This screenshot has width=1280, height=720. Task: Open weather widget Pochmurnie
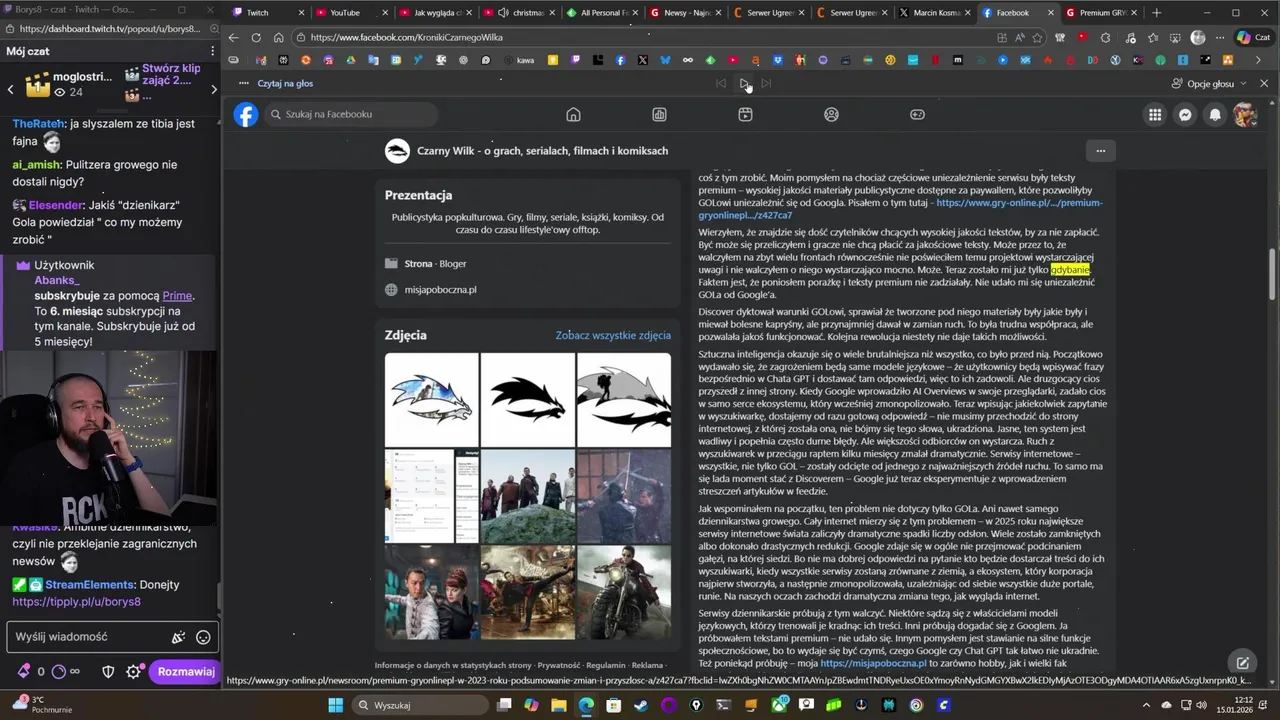click(x=40, y=704)
